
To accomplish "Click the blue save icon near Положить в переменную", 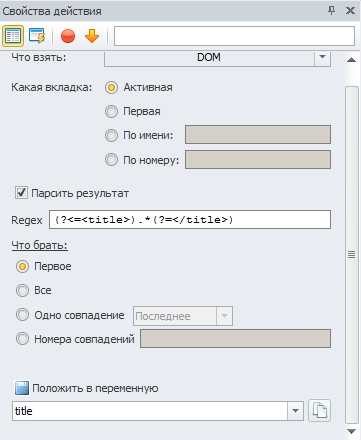I will tap(22, 388).
